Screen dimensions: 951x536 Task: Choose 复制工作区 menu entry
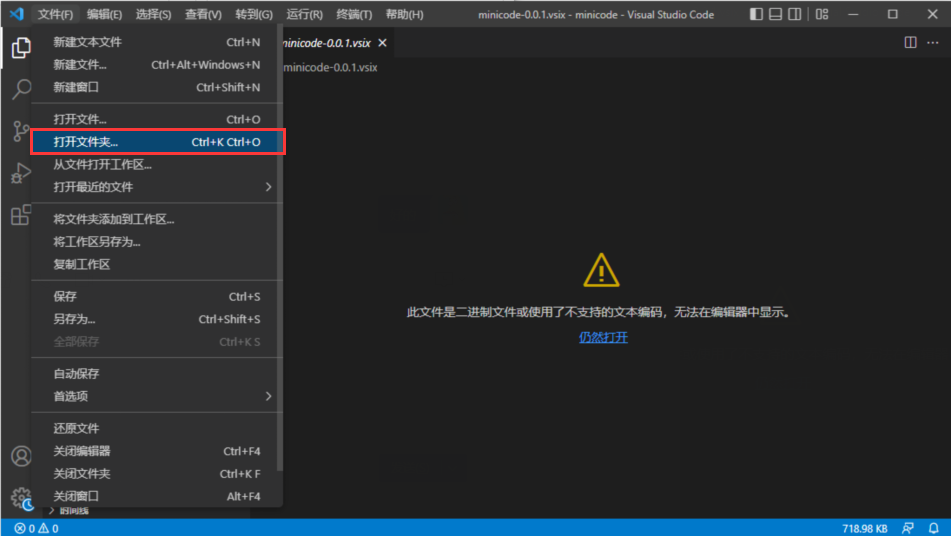(x=156, y=264)
